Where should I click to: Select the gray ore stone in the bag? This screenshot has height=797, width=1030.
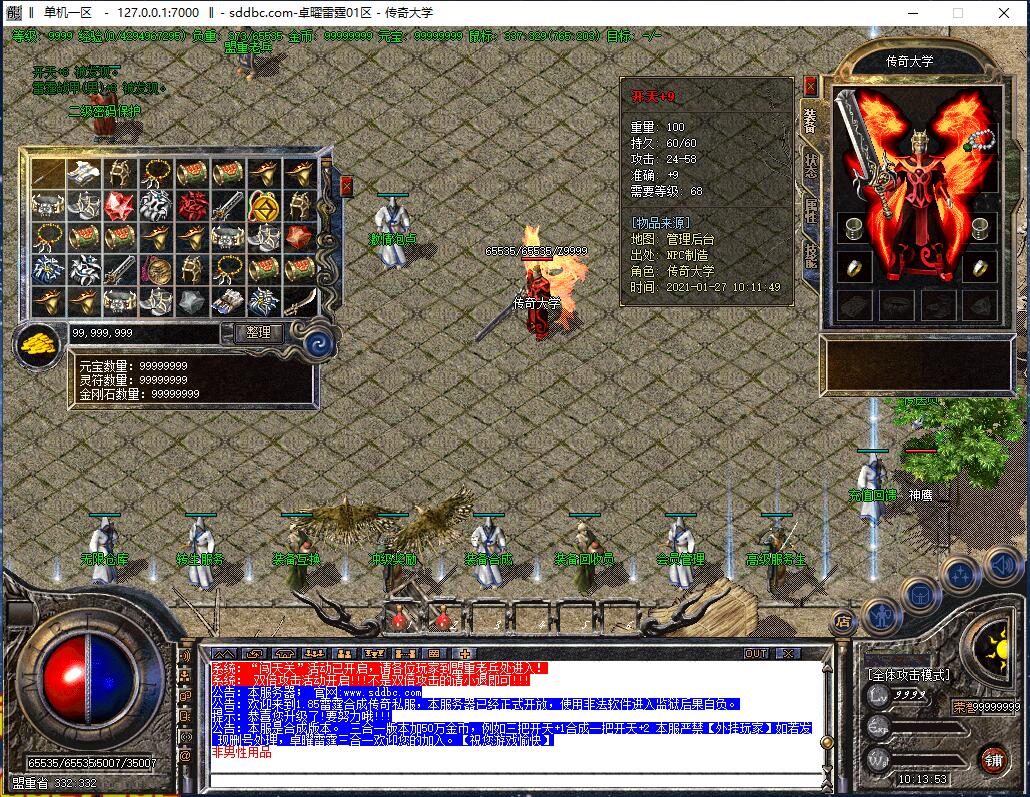(x=192, y=302)
